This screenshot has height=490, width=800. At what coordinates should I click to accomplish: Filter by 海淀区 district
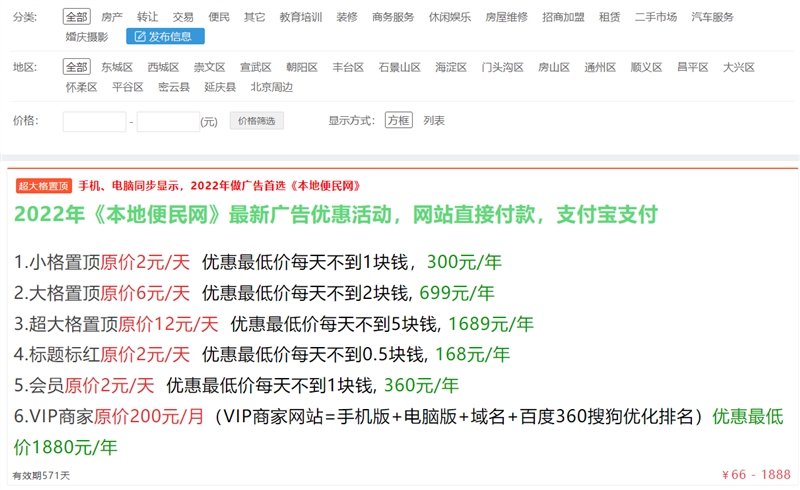click(451, 67)
